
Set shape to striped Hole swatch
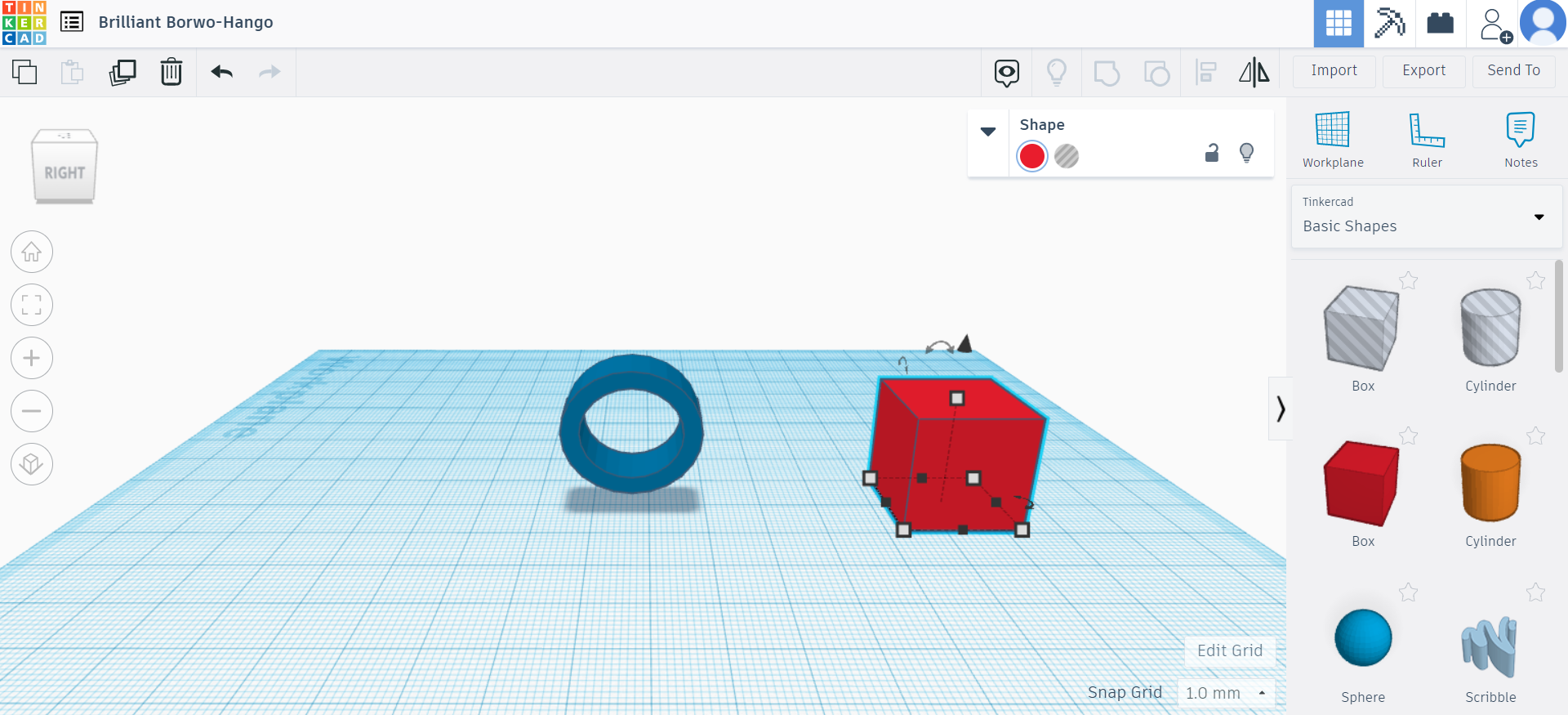(1067, 156)
